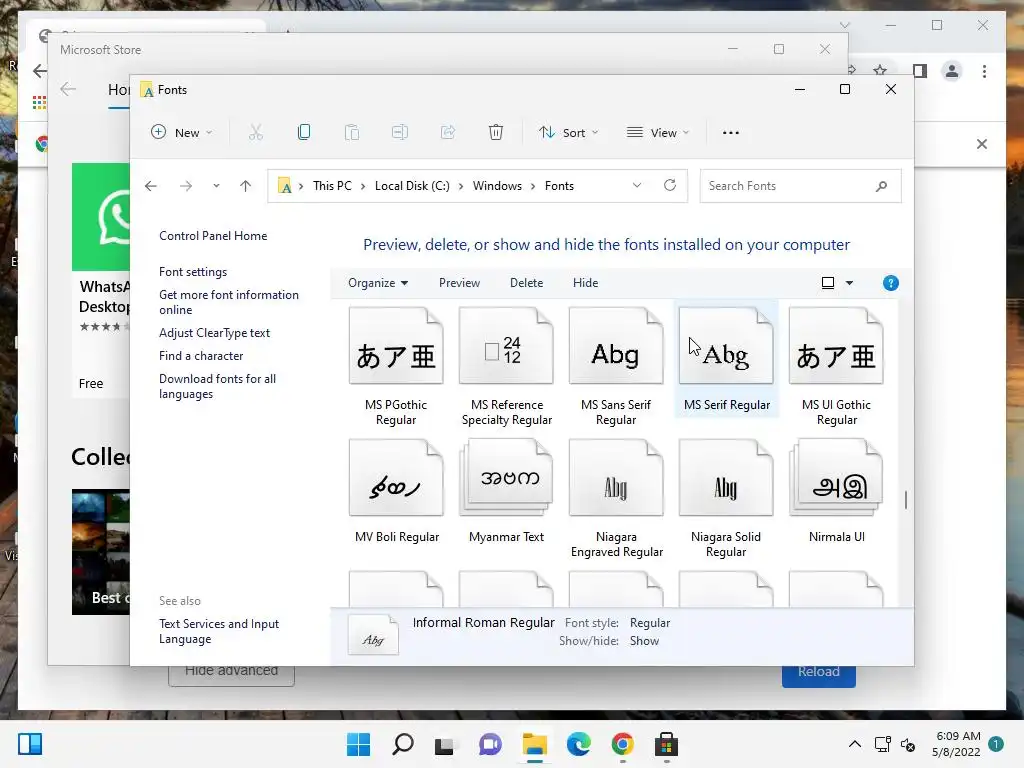This screenshot has height=768, width=1024.
Task: Click the Paste clipboard icon
Action: 351,133
